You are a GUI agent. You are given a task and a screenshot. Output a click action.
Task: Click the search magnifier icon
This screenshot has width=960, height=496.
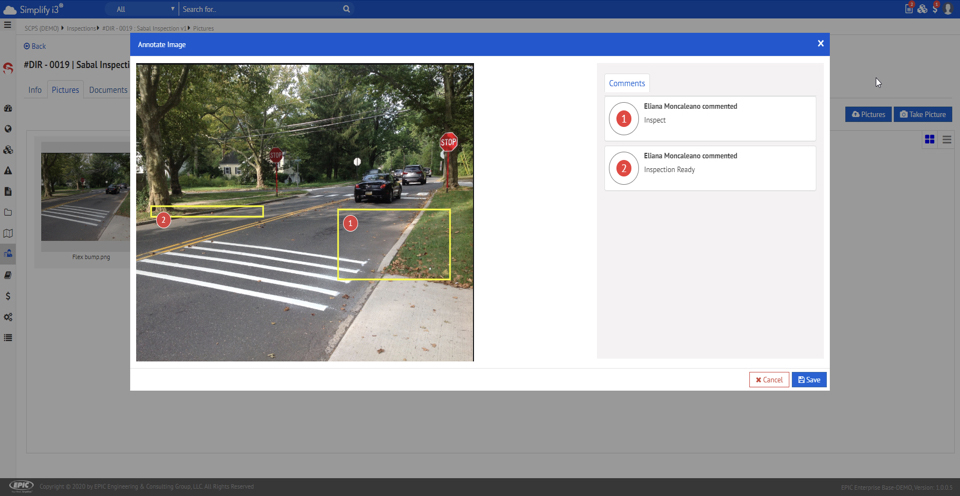346,9
